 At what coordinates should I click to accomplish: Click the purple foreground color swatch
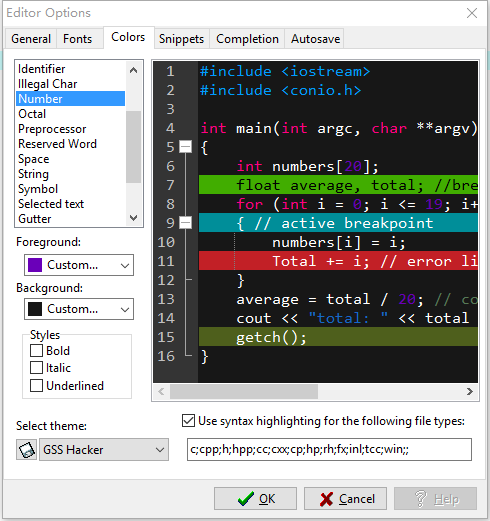35,265
